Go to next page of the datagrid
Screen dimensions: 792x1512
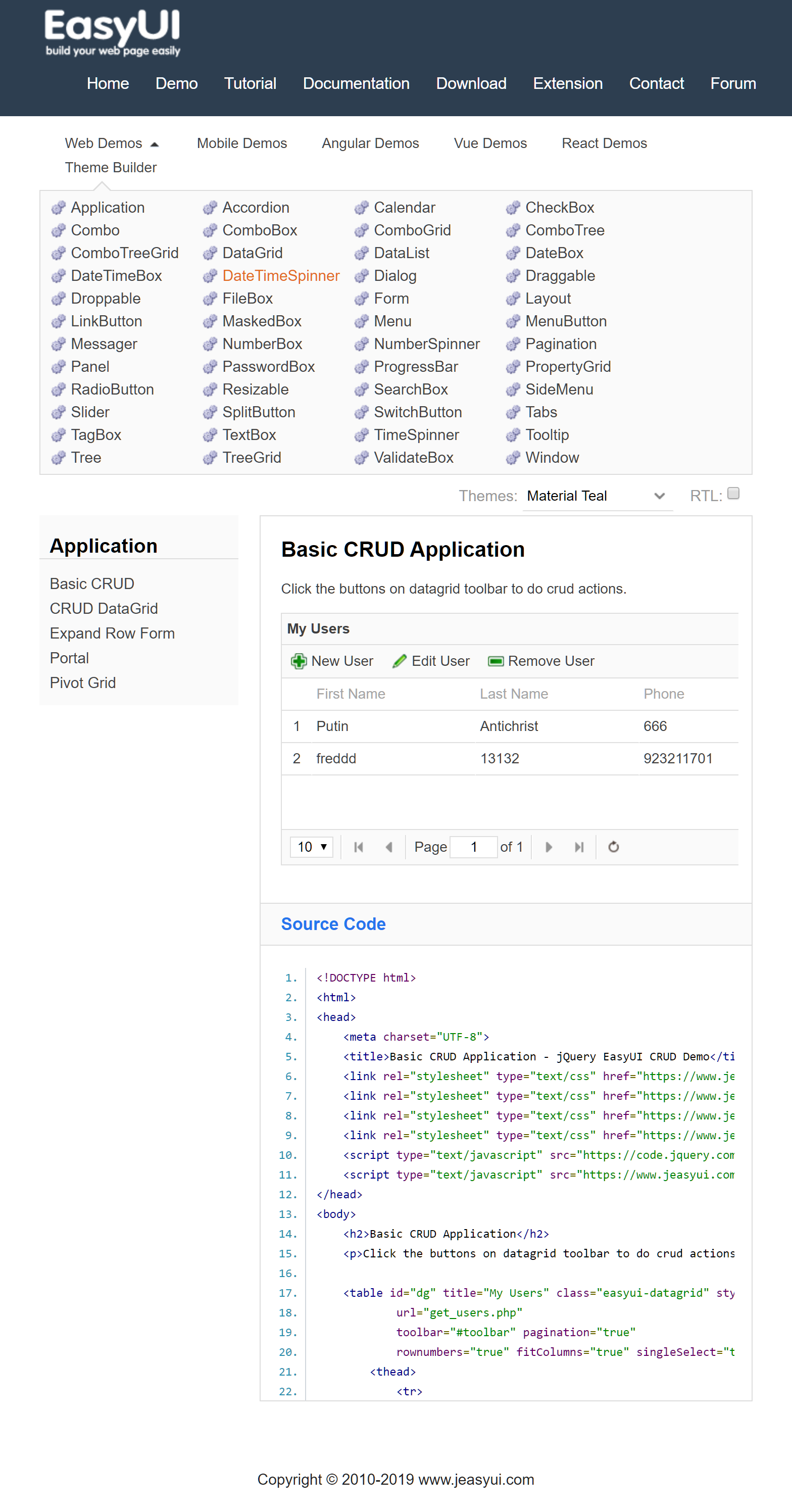tap(549, 847)
